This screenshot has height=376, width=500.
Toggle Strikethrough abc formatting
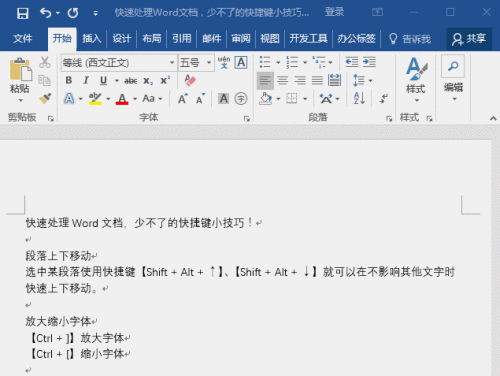131,81
